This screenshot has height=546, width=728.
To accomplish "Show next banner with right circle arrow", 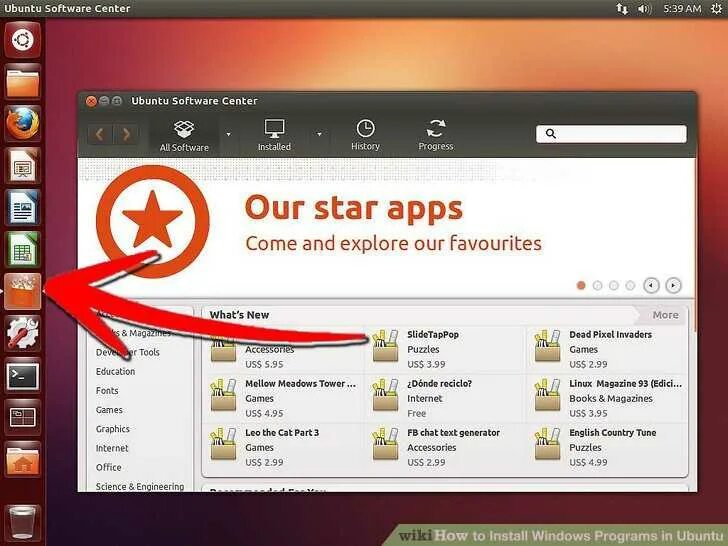I will click(x=673, y=285).
